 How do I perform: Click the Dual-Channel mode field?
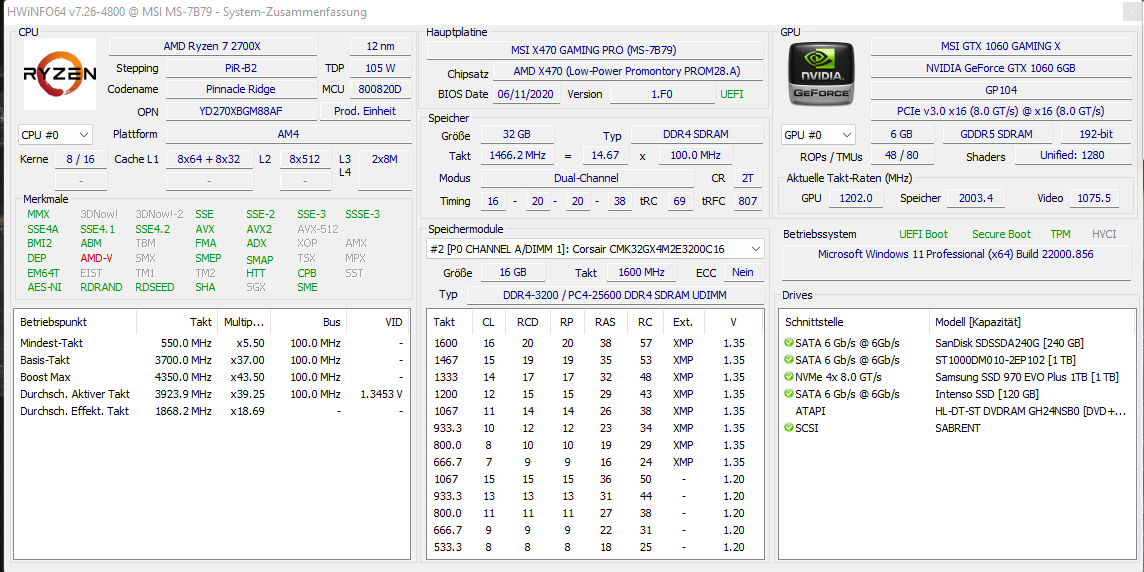point(587,178)
